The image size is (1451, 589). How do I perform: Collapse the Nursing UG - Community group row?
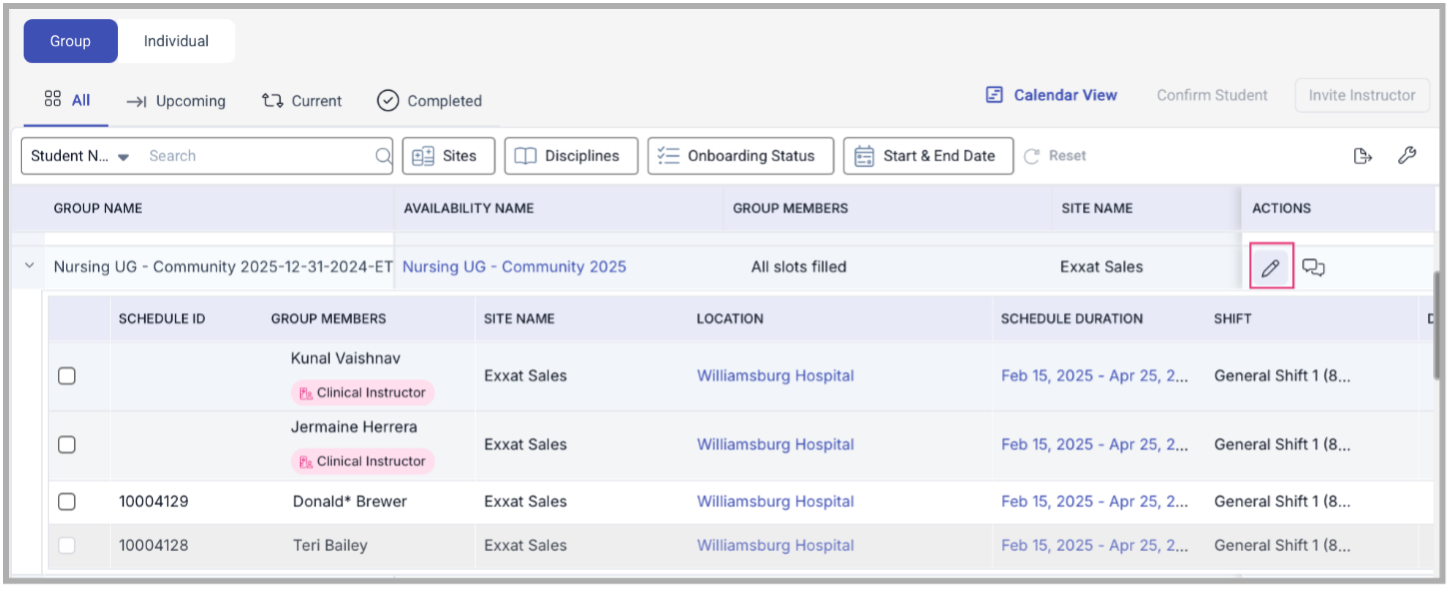(x=30, y=266)
